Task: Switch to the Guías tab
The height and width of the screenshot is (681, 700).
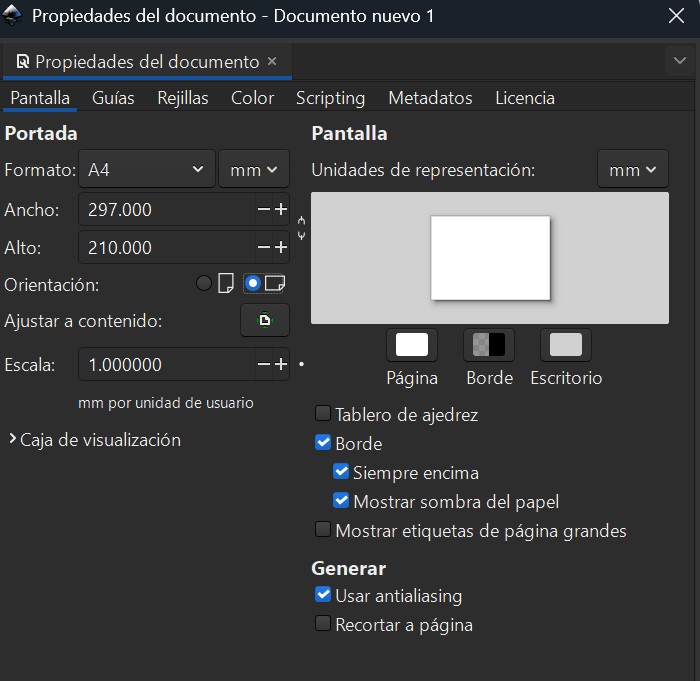Action: tap(113, 98)
